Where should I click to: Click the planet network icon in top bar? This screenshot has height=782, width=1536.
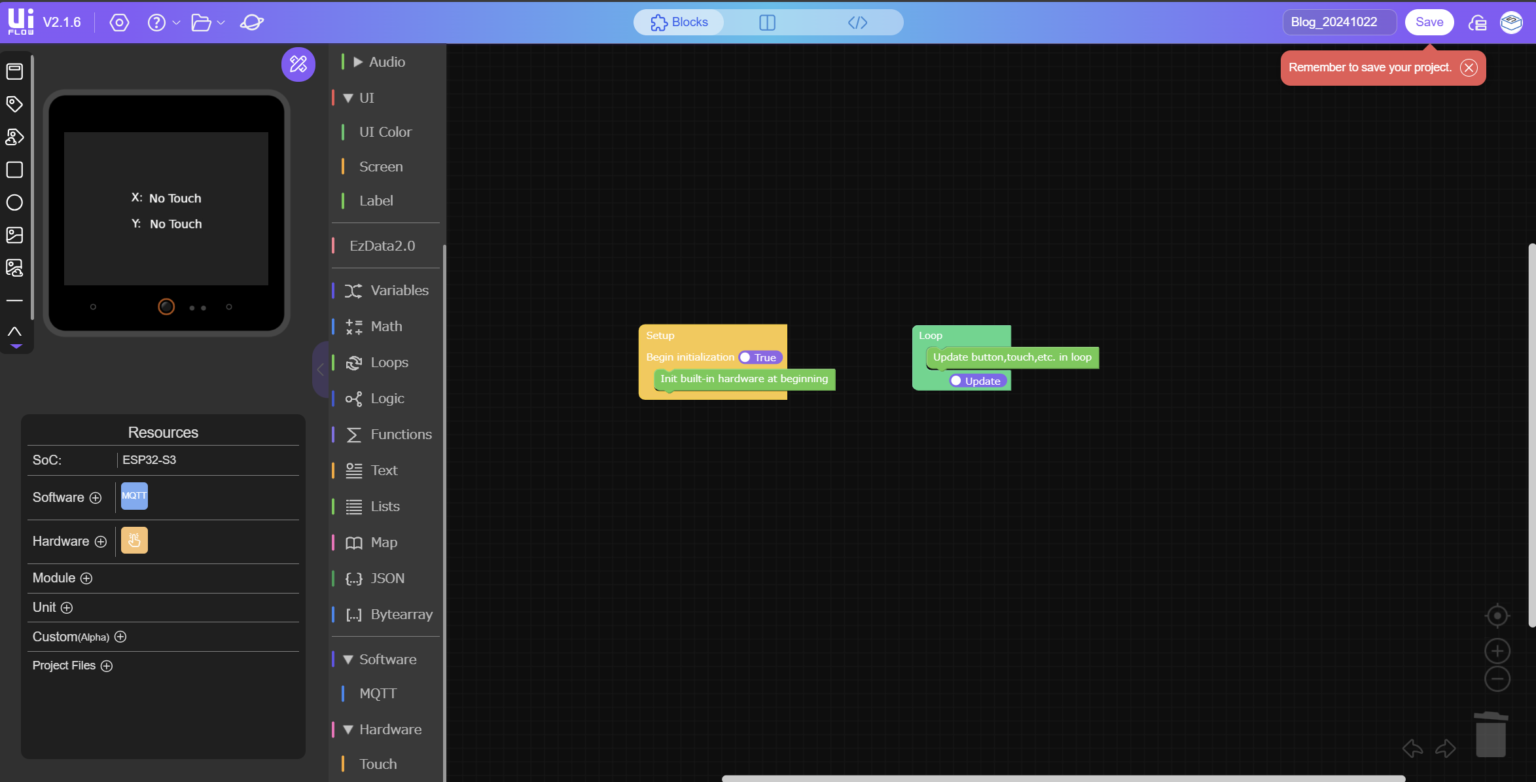252,21
